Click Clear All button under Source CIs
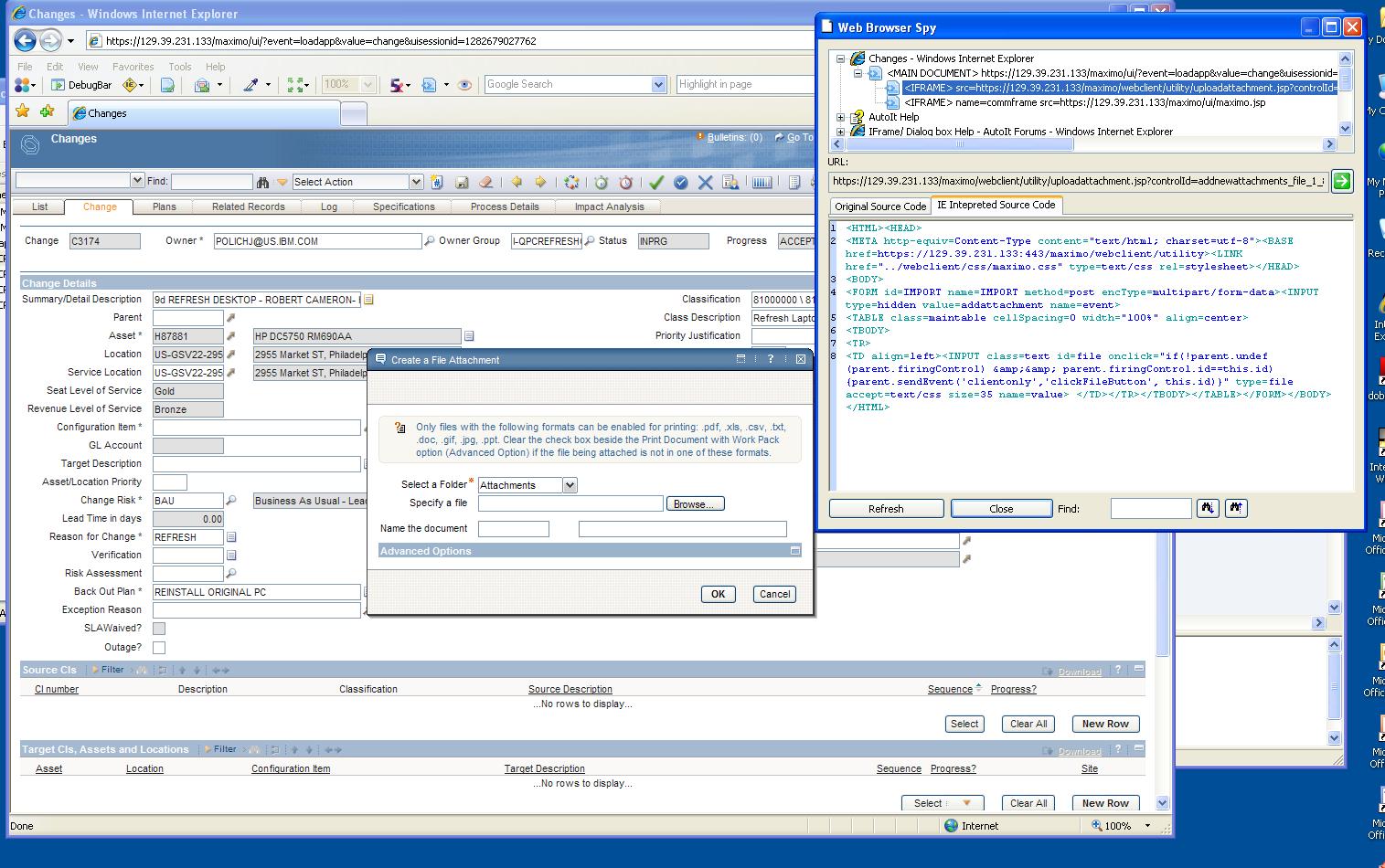1385x868 pixels. [1028, 724]
